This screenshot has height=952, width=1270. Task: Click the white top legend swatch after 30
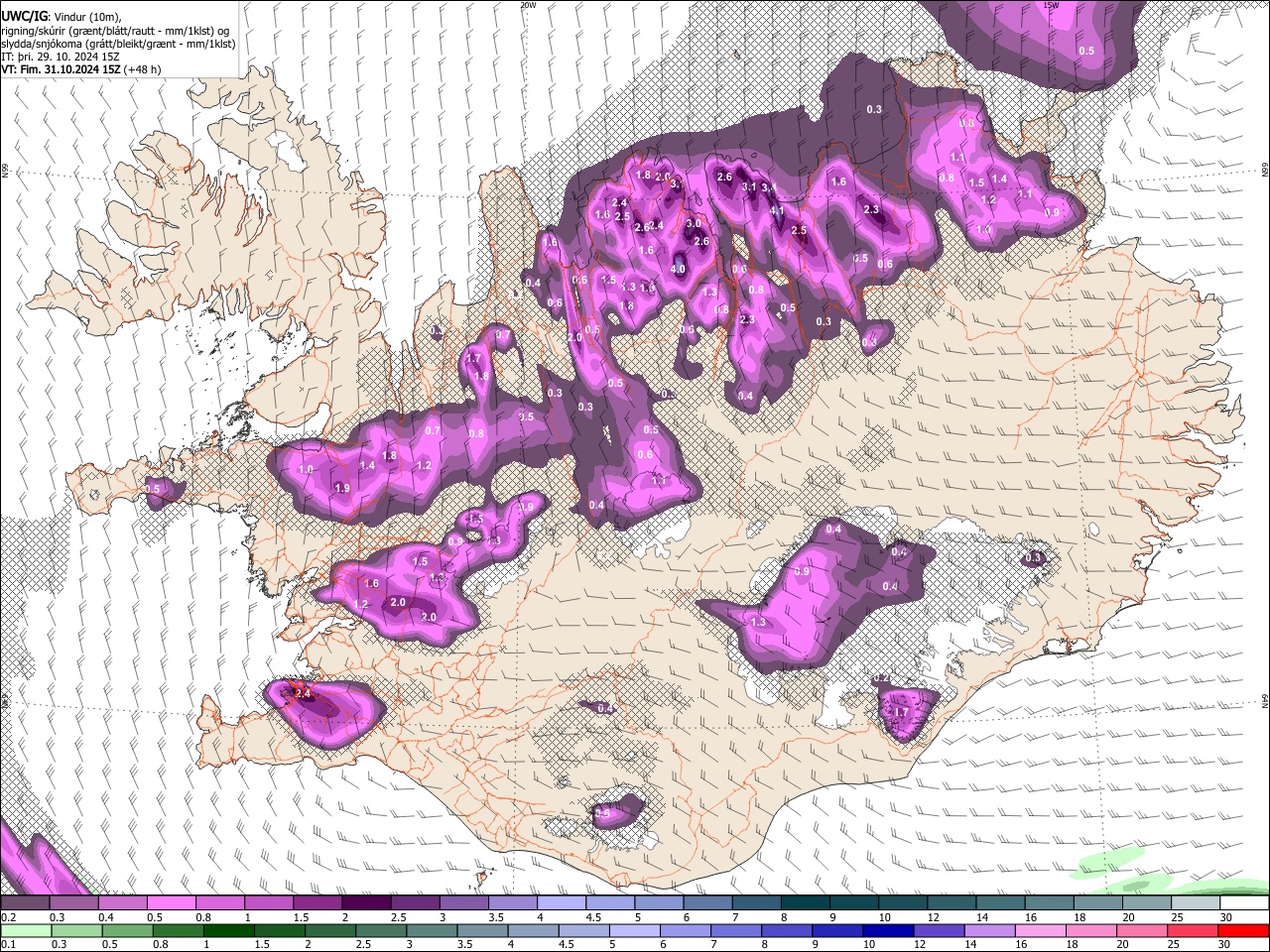[1244, 903]
